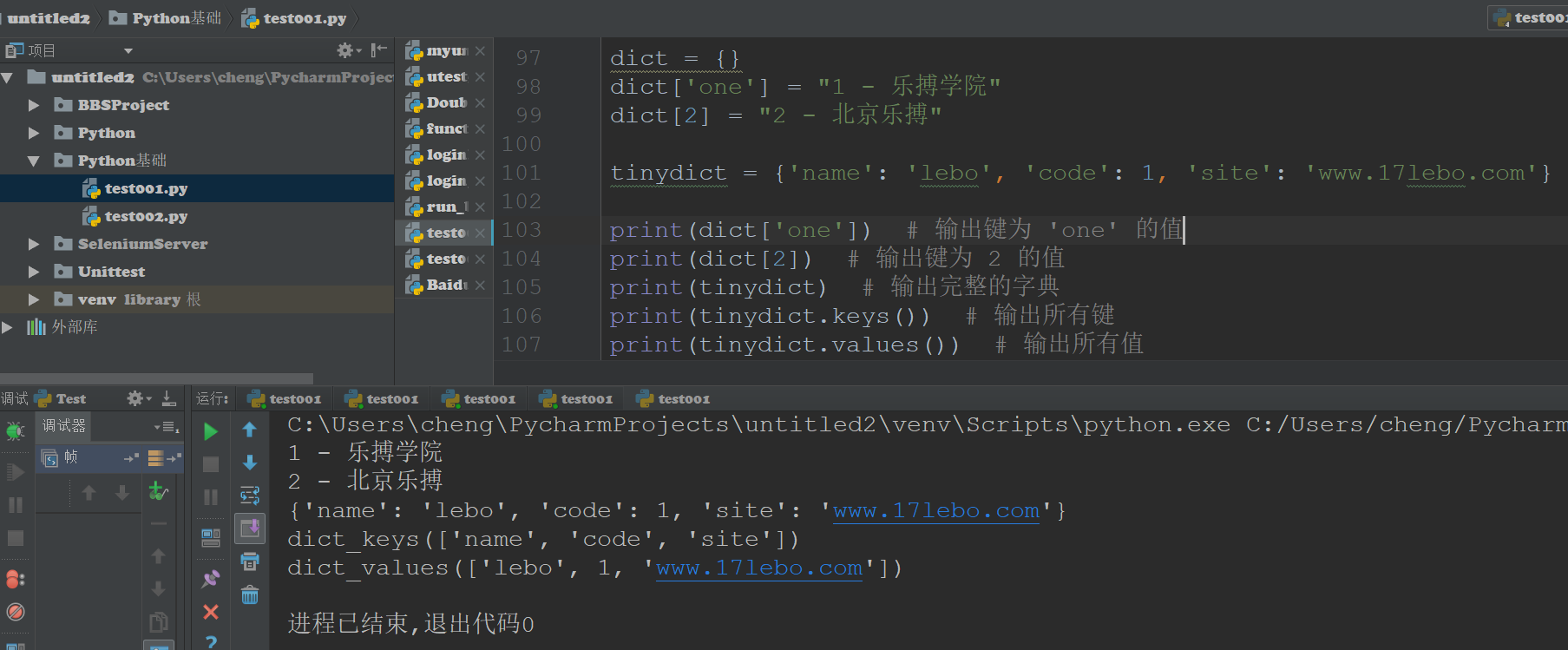Open run configuration dropdown at top right

1529,17
